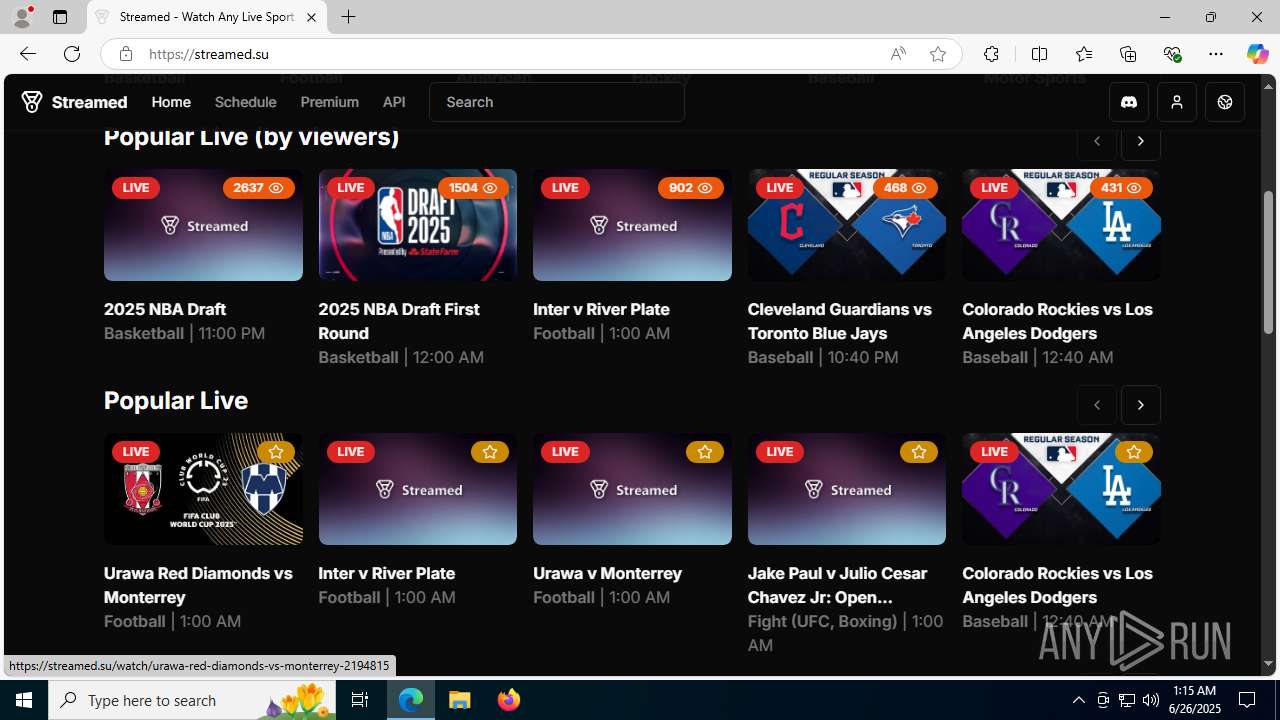Viewport: 1280px width, 720px height.
Task: Click the browser Back arrow
Action: point(27,54)
